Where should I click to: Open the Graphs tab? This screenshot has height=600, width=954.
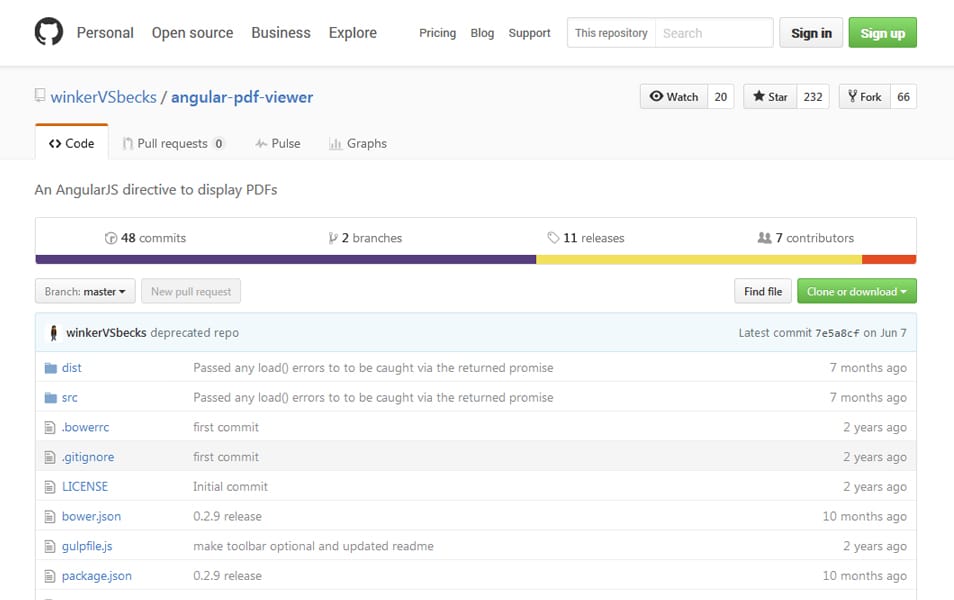click(x=358, y=144)
